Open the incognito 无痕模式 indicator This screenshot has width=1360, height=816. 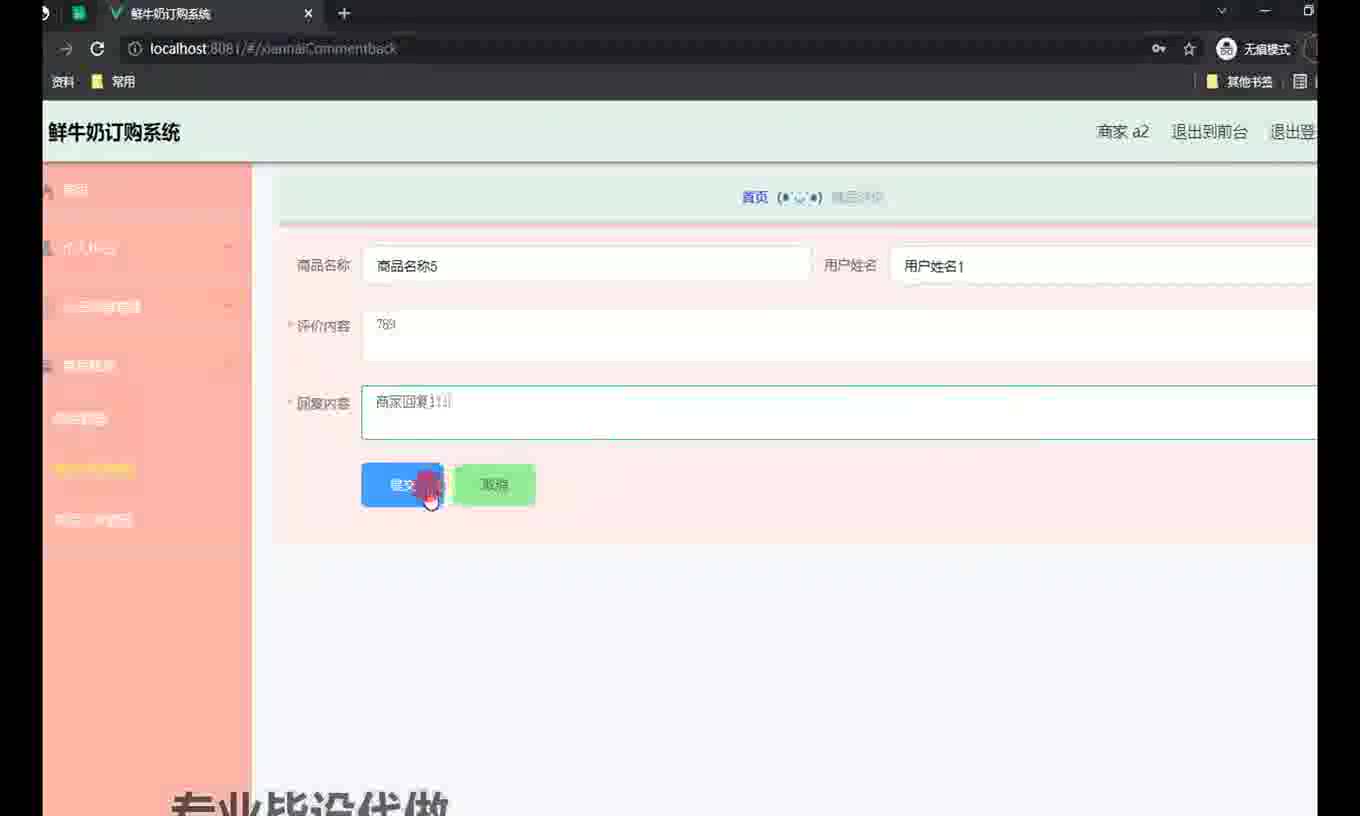point(1253,48)
